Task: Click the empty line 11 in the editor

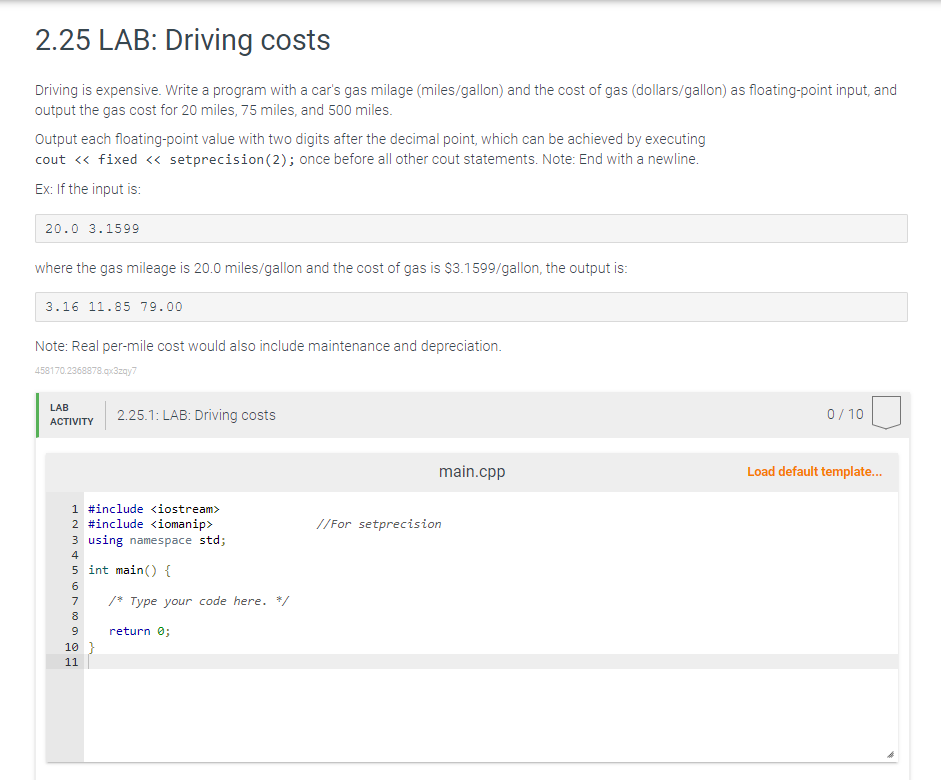Action: coord(200,661)
